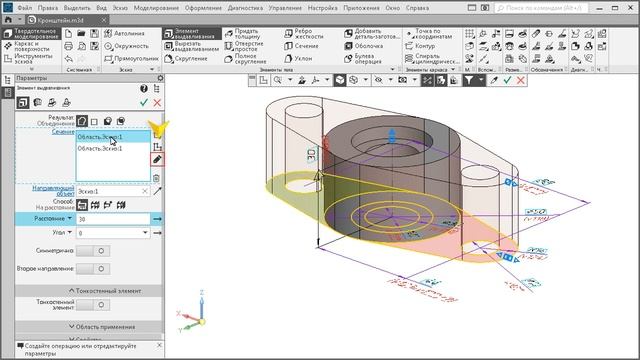Select Отверстие простое hole tool
This screenshot has height=360, width=640.
click(244, 46)
